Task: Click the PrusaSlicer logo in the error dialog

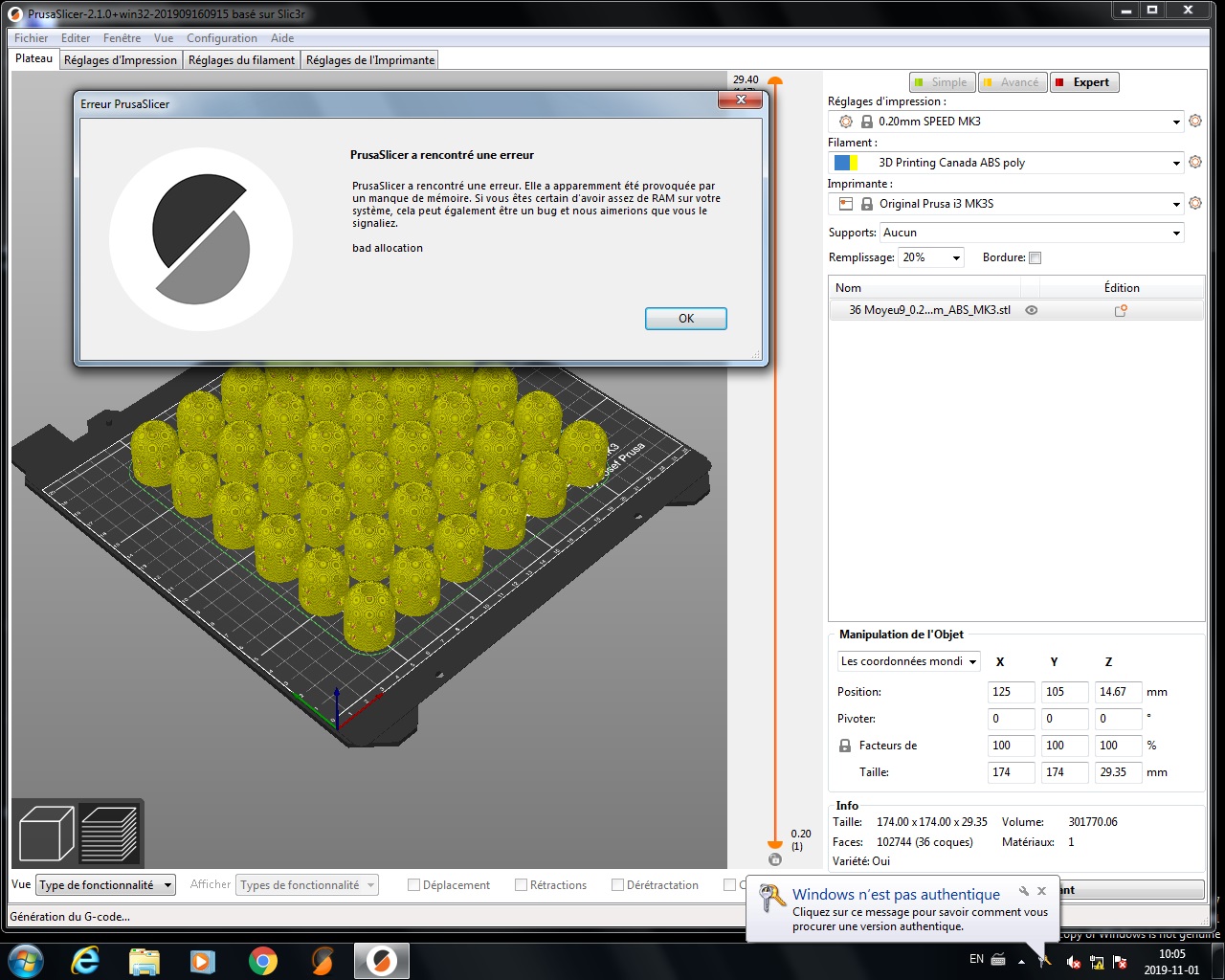Action: tap(201, 238)
